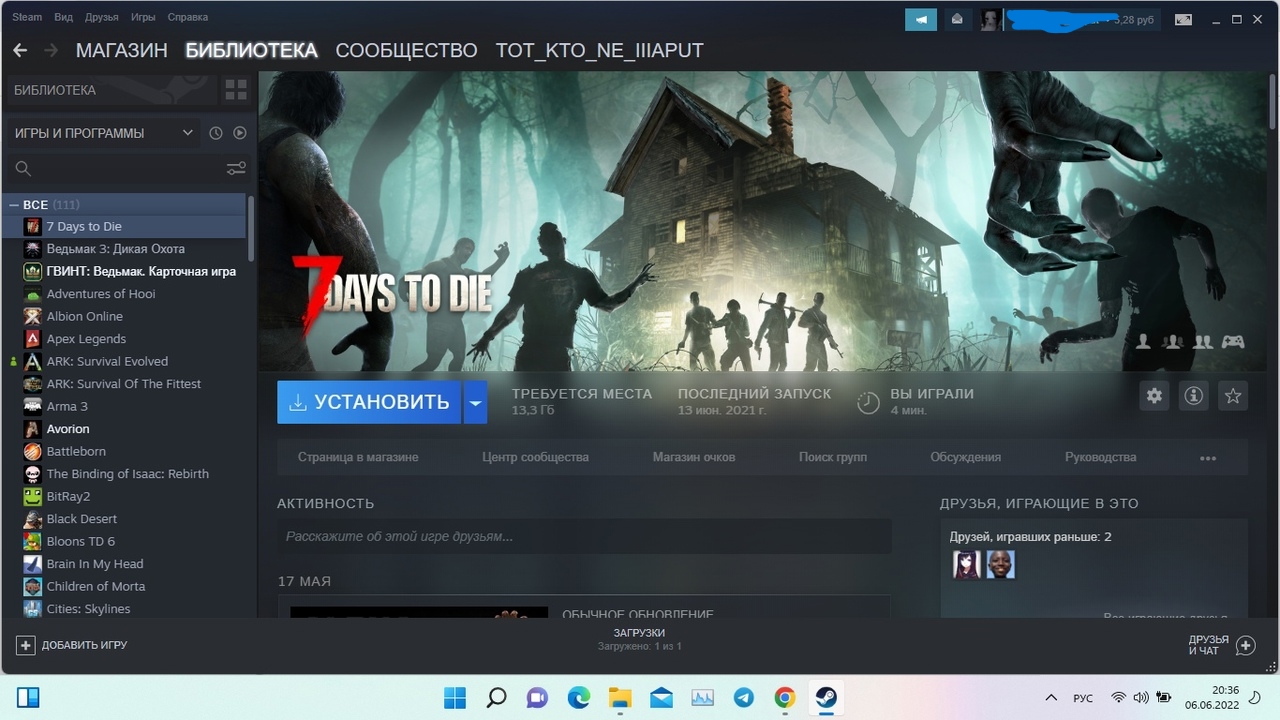Open the Вид menu

pyautogui.click(x=63, y=17)
